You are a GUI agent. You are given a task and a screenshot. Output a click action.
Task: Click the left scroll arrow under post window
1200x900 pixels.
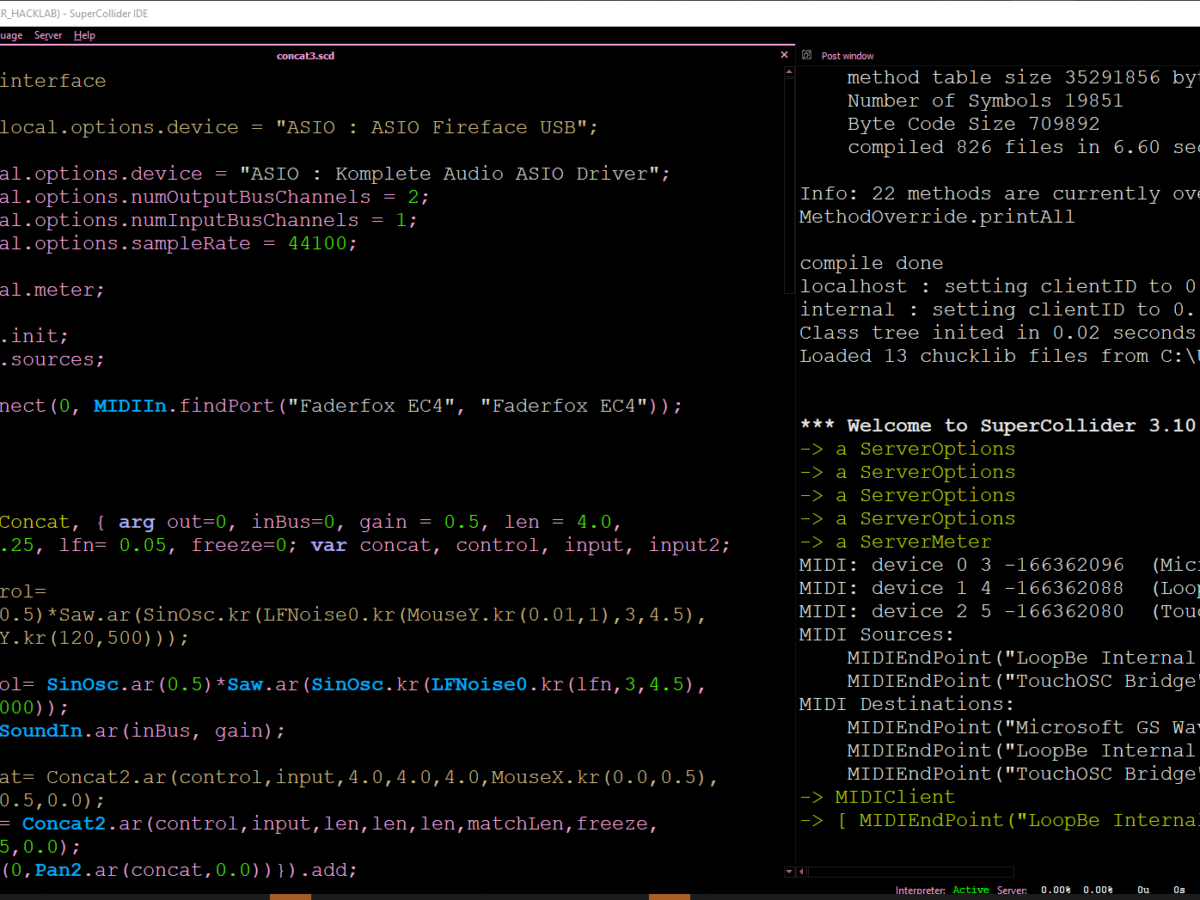click(x=803, y=872)
